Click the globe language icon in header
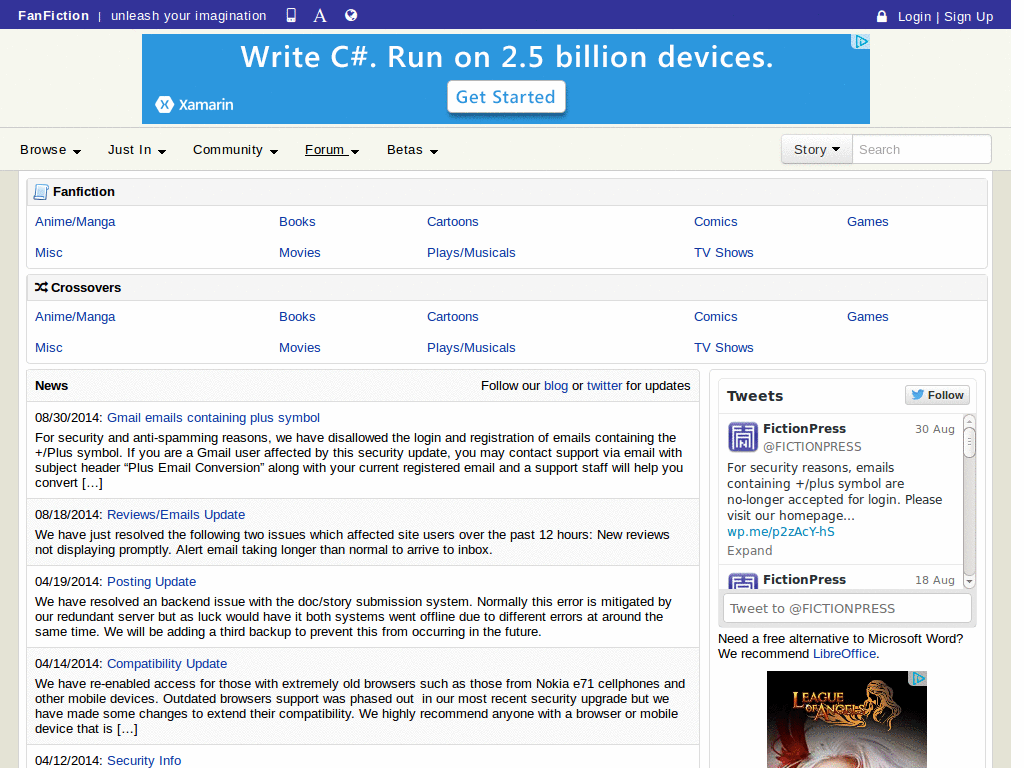 [351, 15]
